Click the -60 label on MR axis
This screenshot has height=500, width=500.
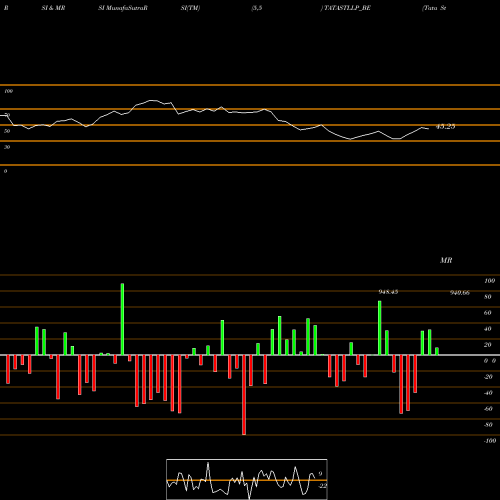488,409
